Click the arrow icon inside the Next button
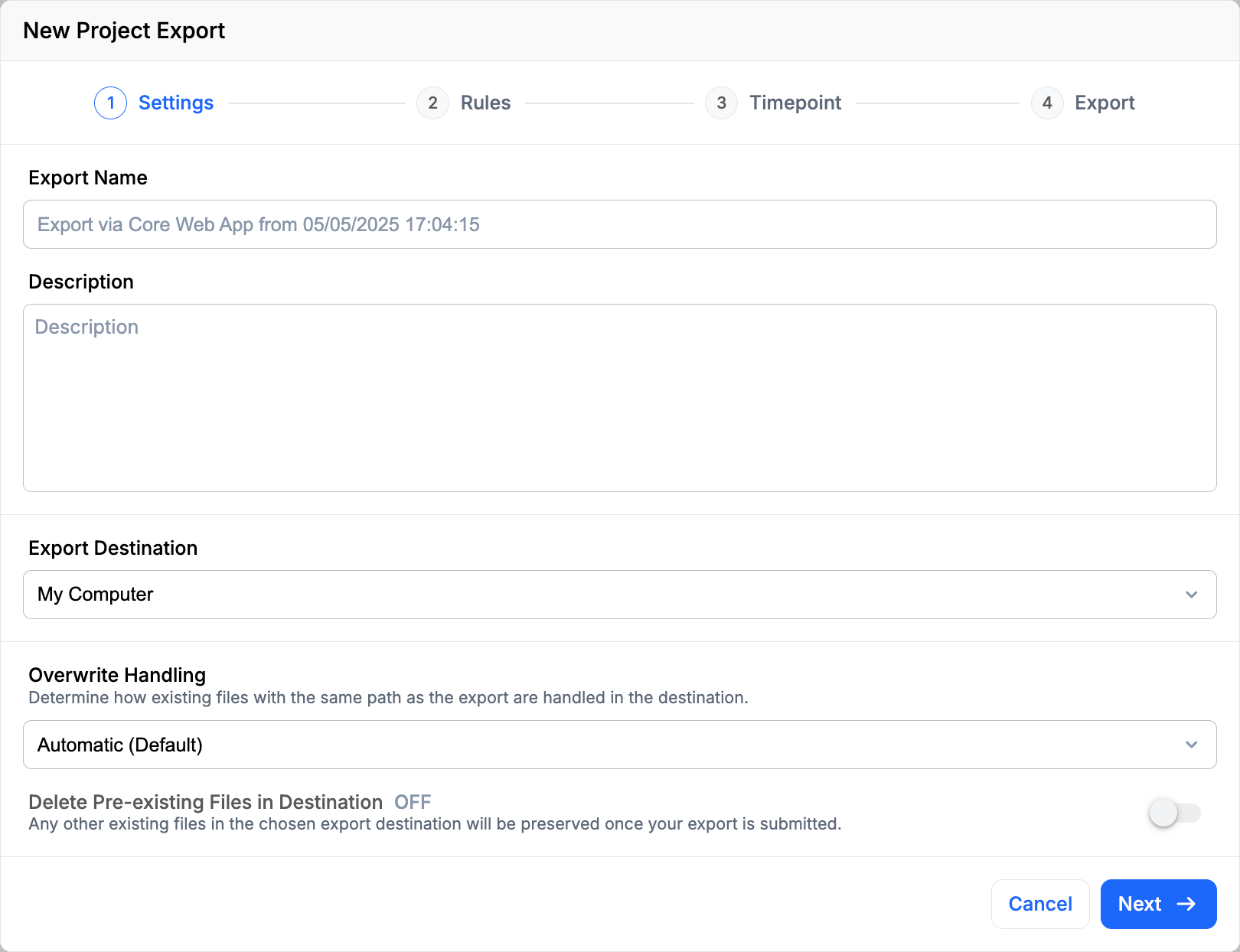Viewport: 1240px width, 952px height. [1186, 904]
